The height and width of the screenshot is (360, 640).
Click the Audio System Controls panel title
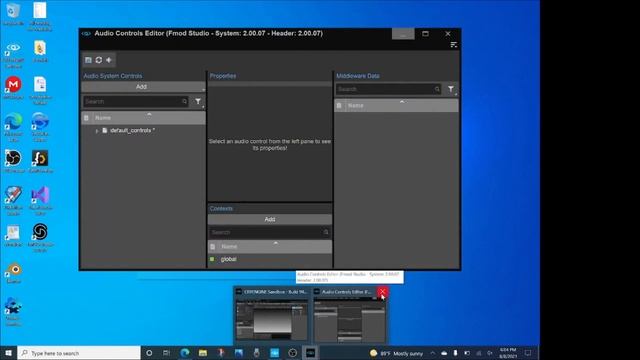click(113, 76)
